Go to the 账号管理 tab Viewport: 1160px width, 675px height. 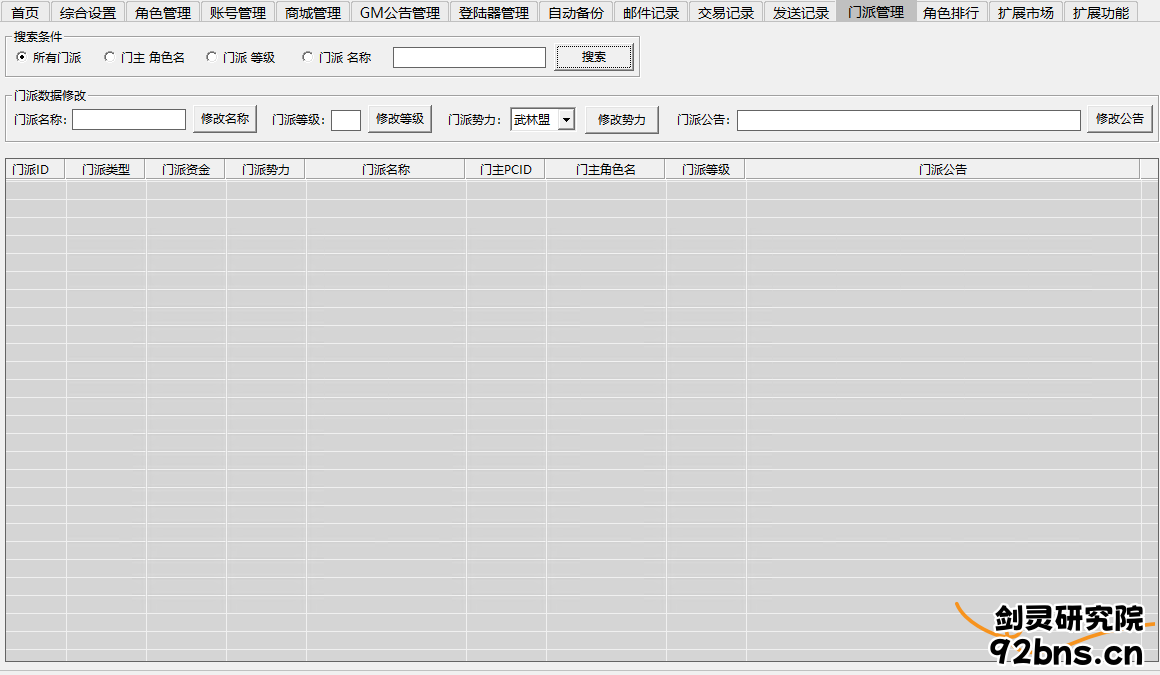click(237, 13)
